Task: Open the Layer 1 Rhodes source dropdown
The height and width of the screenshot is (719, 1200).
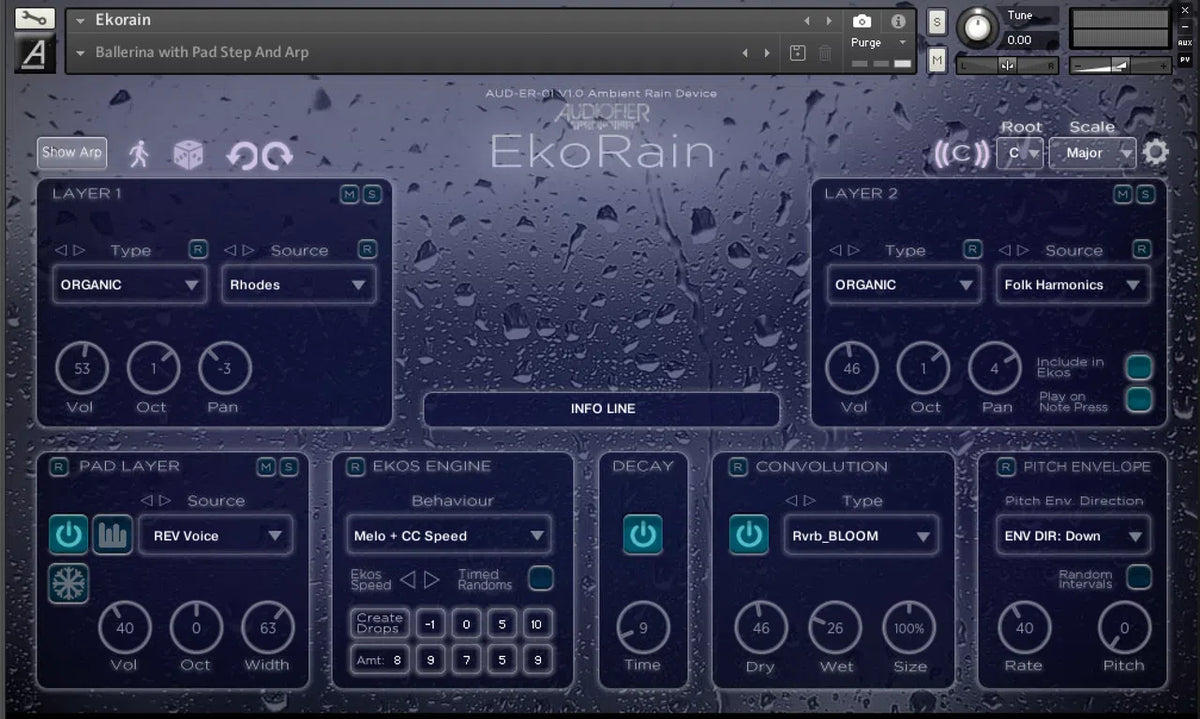Action: tap(297, 285)
